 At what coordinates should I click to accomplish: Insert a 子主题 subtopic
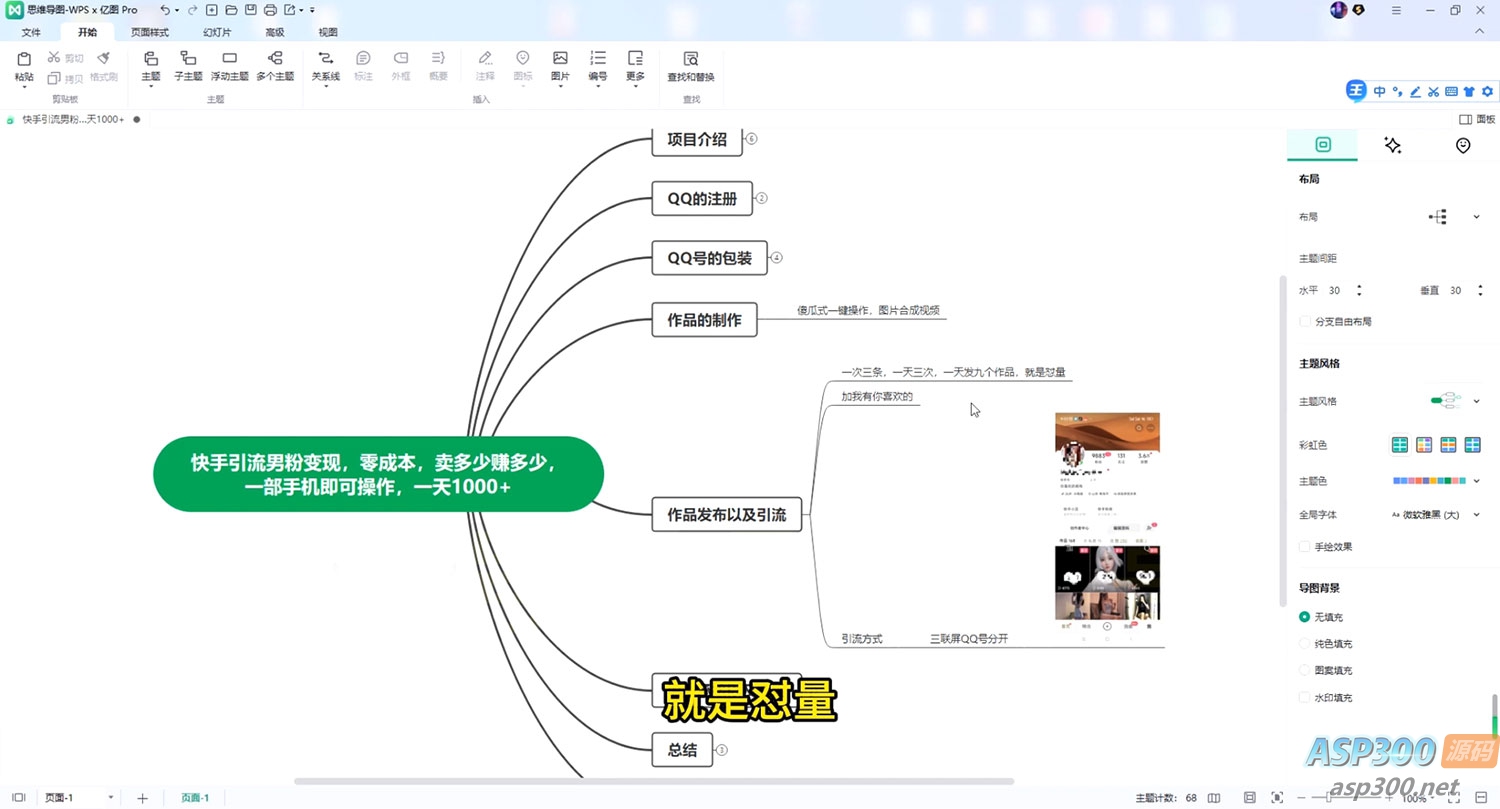[x=188, y=66]
